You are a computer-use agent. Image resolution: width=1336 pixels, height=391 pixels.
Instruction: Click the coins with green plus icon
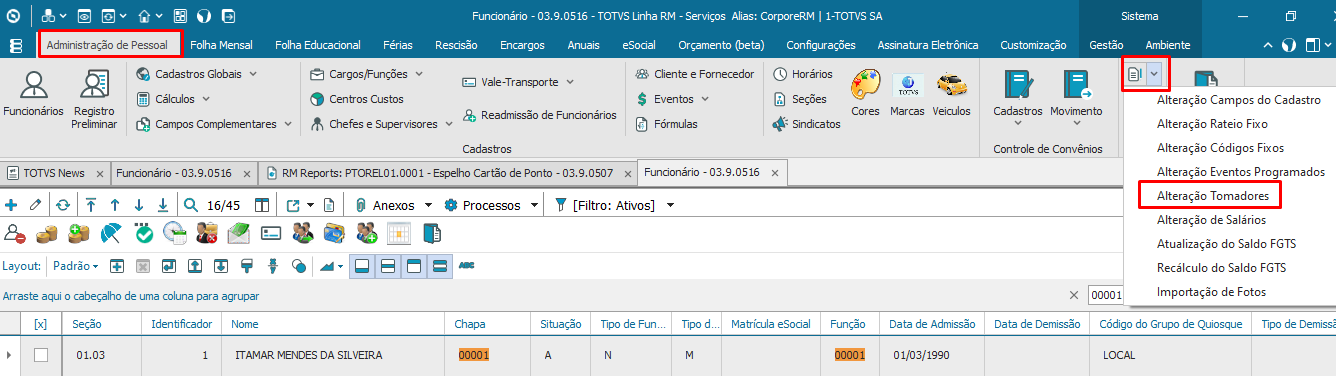coord(79,235)
